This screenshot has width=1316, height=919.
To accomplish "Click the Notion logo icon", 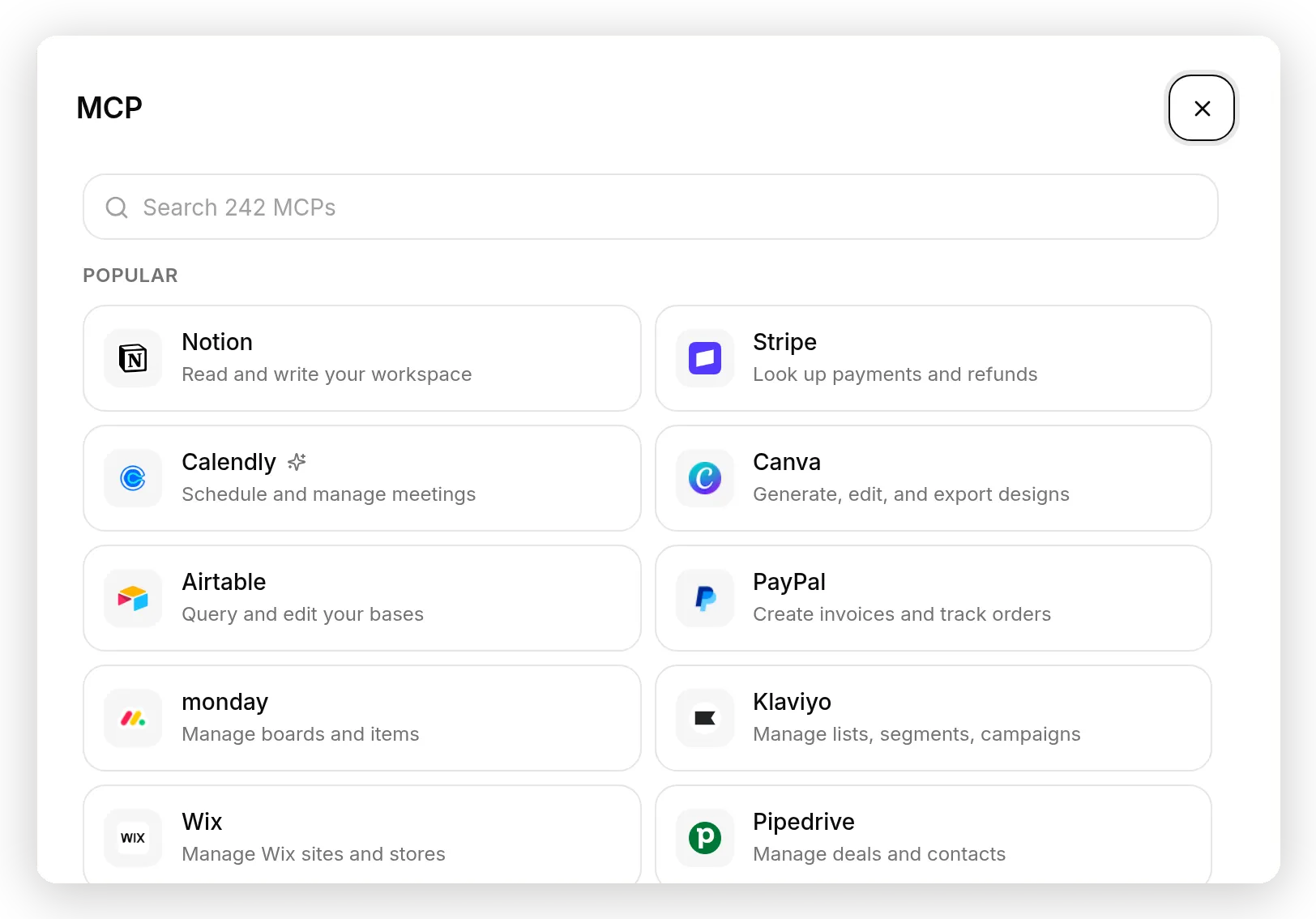I will 133,358.
